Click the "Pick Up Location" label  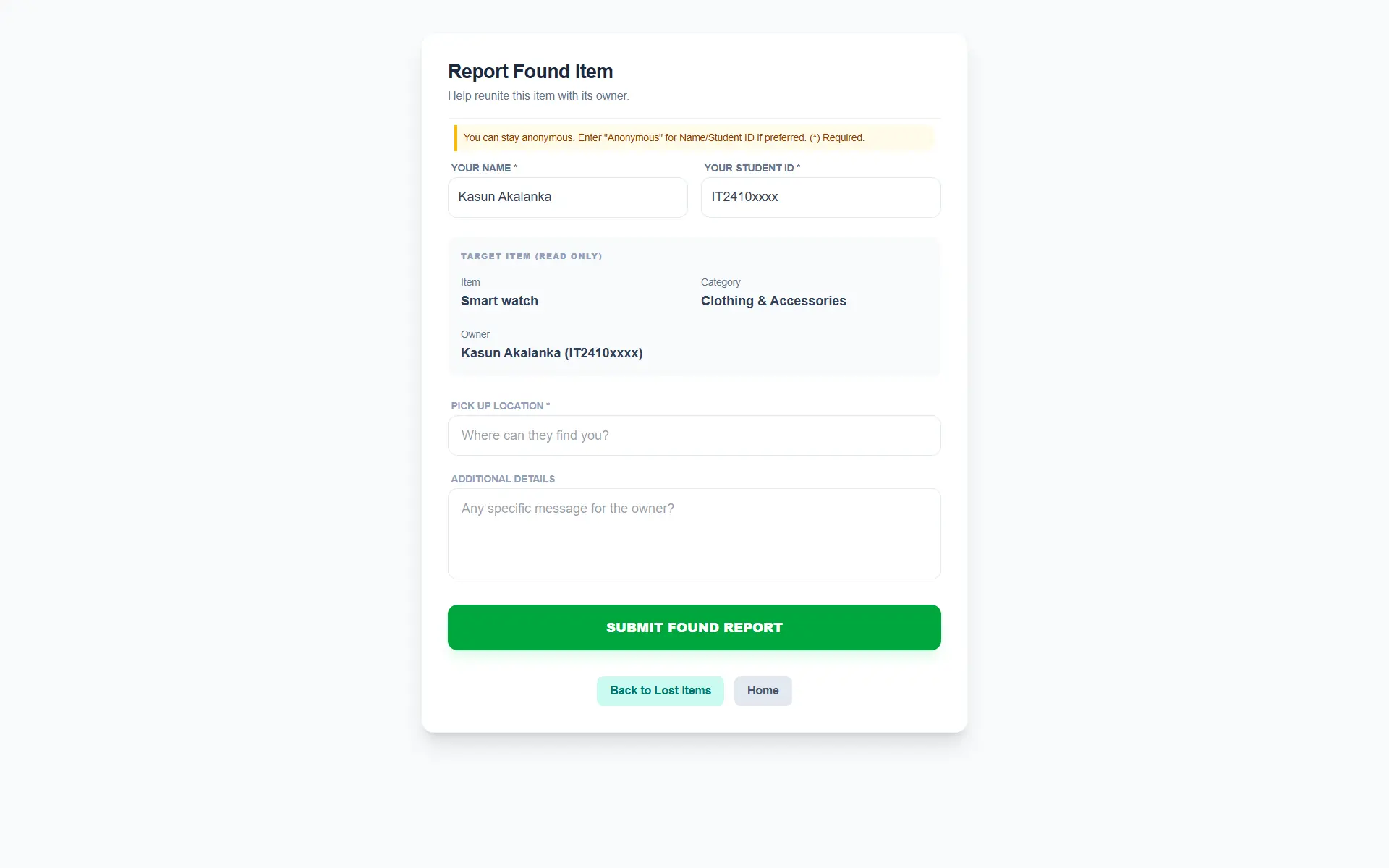pos(497,406)
